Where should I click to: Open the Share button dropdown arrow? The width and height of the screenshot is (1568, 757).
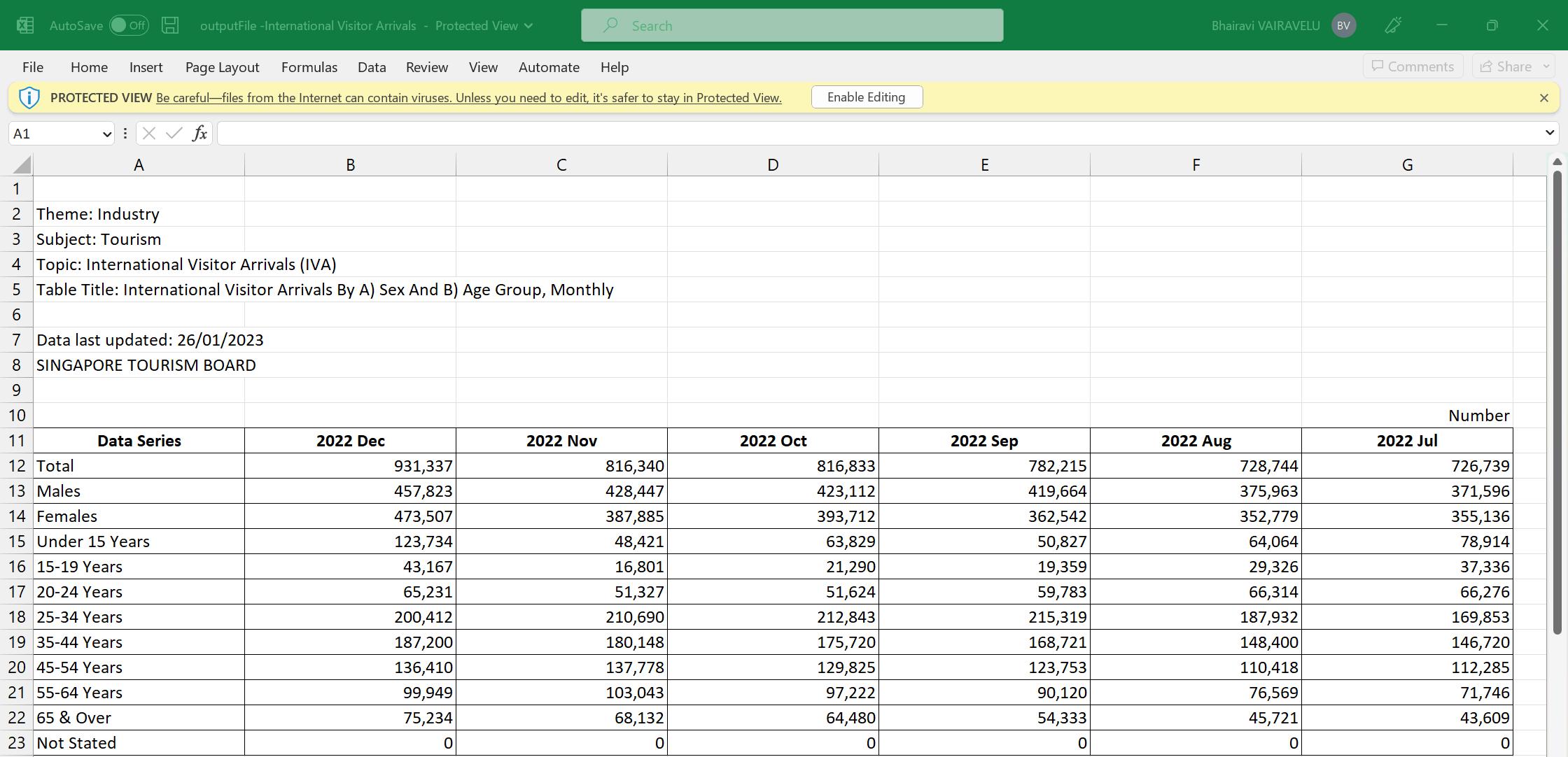click(1546, 66)
